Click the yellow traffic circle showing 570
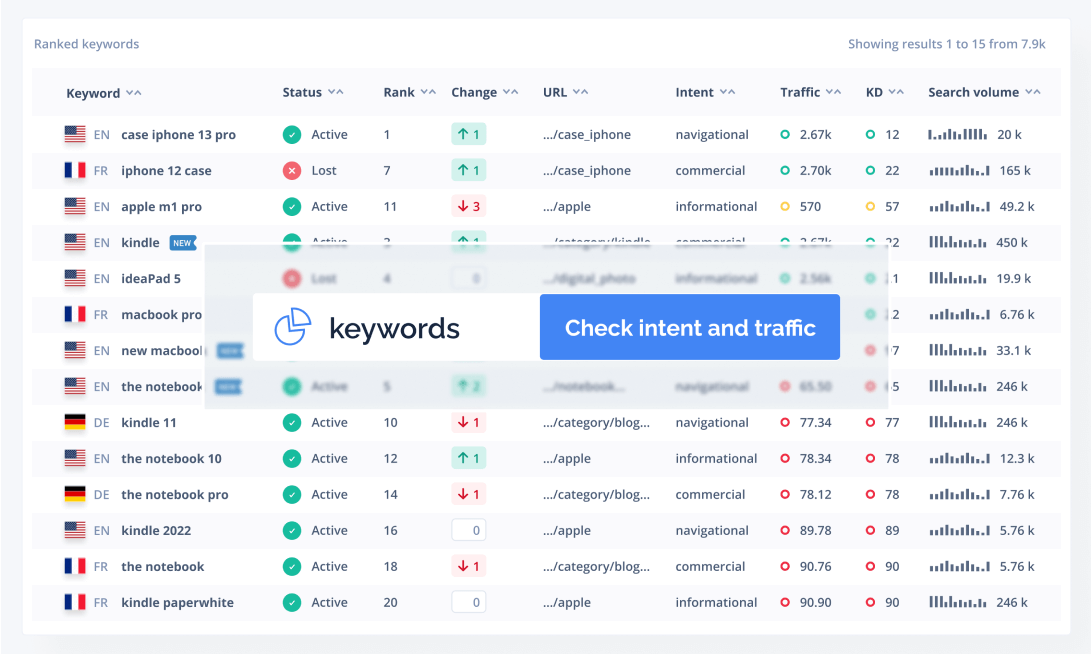Viewport: 1091px width, 654px height. [785, 207]
